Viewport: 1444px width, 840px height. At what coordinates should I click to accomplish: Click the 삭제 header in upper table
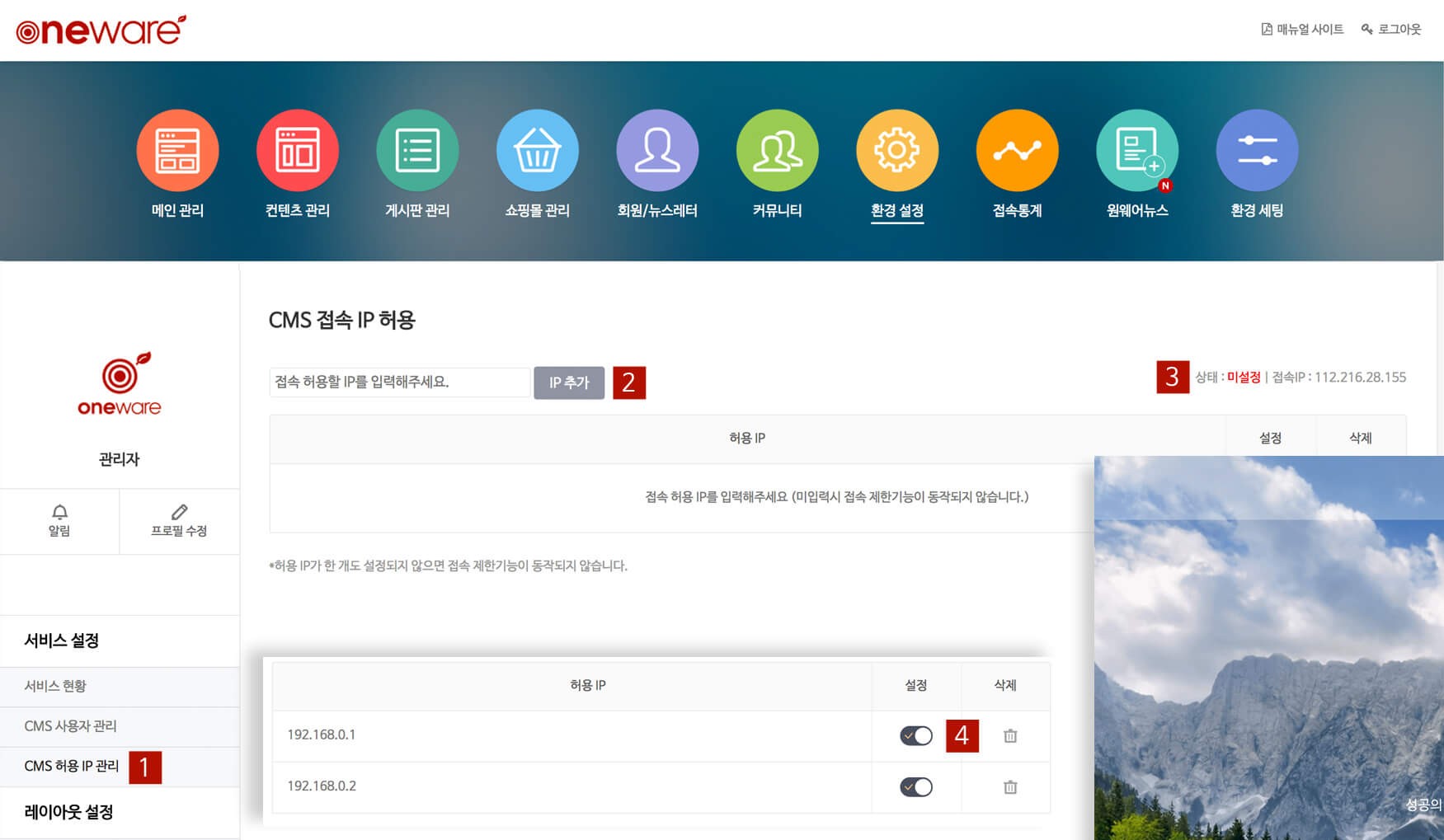[x=1361, y=439]
